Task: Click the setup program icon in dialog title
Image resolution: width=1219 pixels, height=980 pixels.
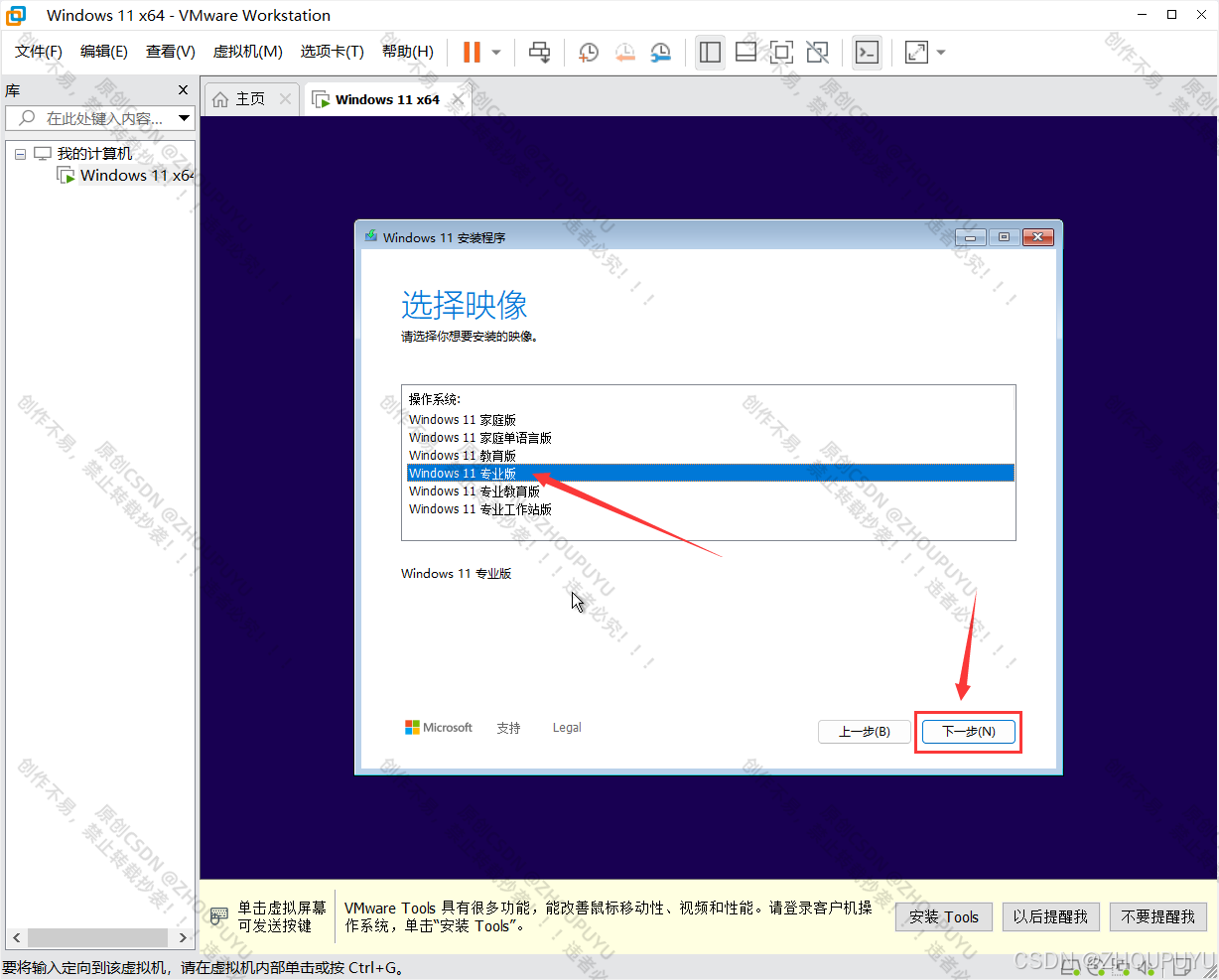Action: [371, 236]
